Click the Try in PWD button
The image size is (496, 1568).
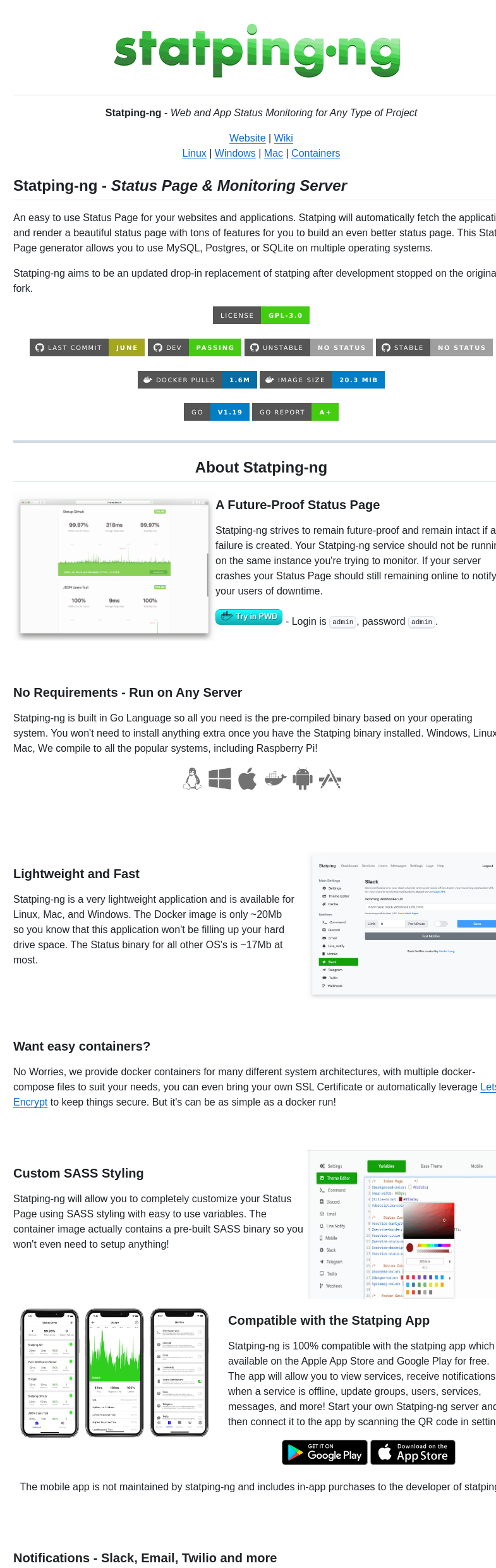(x=249, y=617)
